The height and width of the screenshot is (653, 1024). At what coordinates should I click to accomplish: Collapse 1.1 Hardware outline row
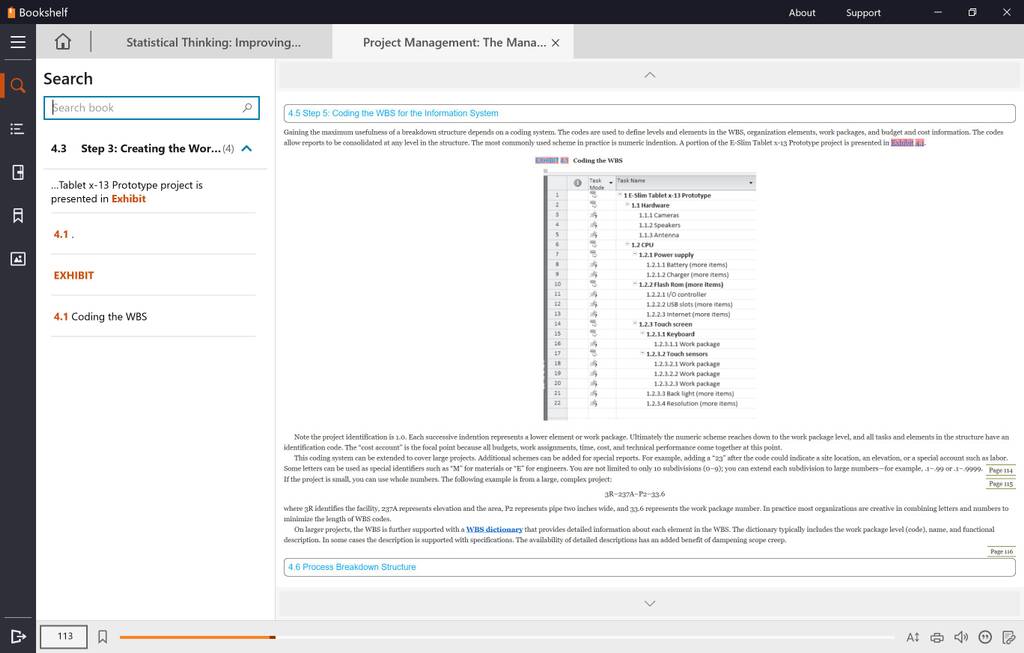628,205
